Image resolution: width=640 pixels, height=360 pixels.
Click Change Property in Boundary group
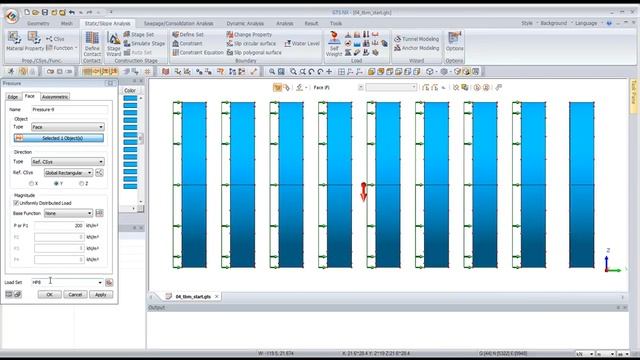249,35
